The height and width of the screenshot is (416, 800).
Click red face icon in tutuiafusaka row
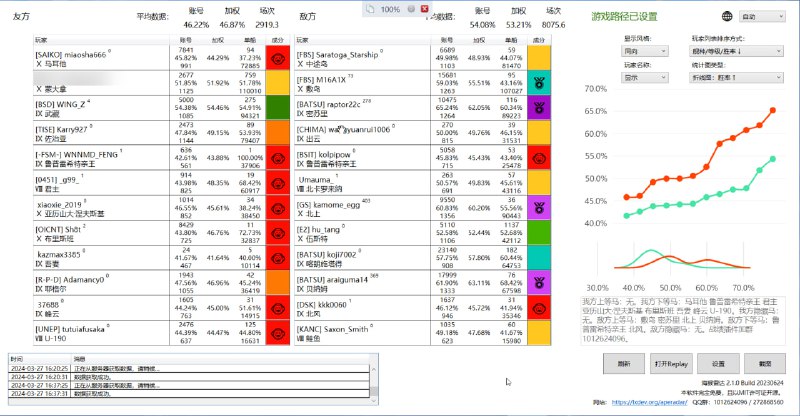pos(279,332)
